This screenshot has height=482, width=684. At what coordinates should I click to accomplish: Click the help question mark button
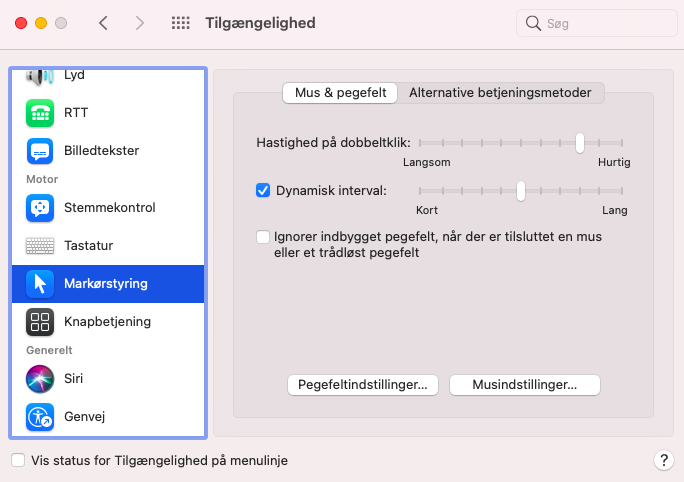pyautogui.click(x=662, y=460)
